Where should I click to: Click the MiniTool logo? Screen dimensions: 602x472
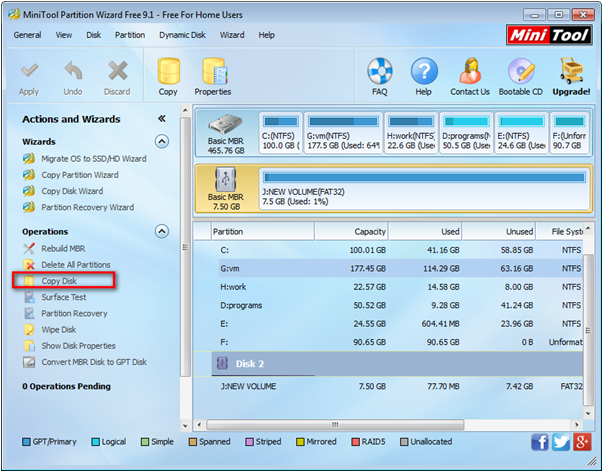pyautogui.click(x=549, y=35)
